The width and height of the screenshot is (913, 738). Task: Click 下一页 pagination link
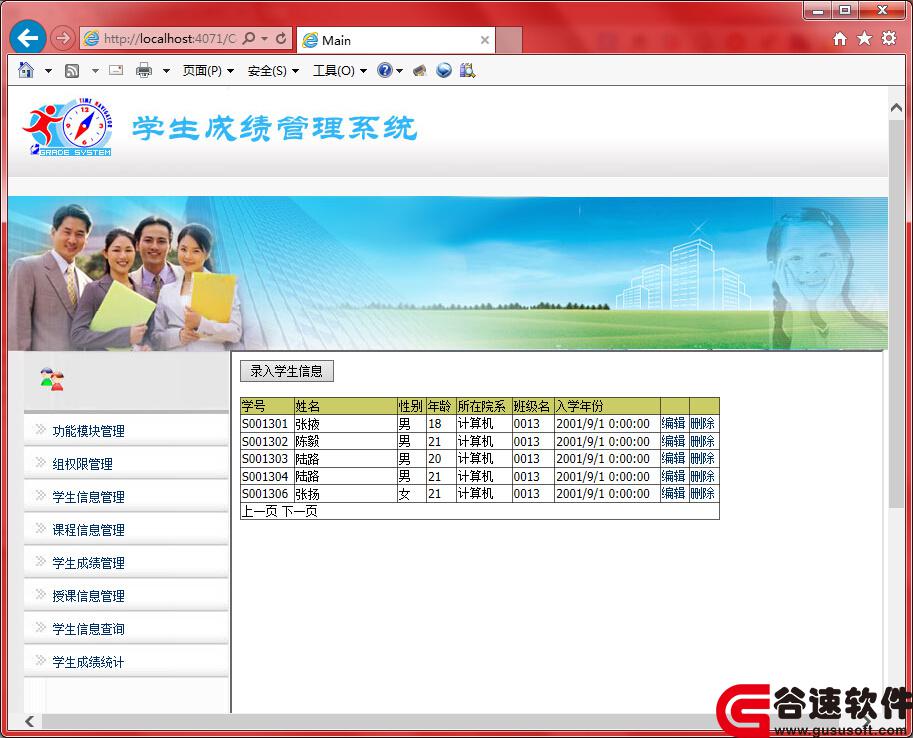300,511
